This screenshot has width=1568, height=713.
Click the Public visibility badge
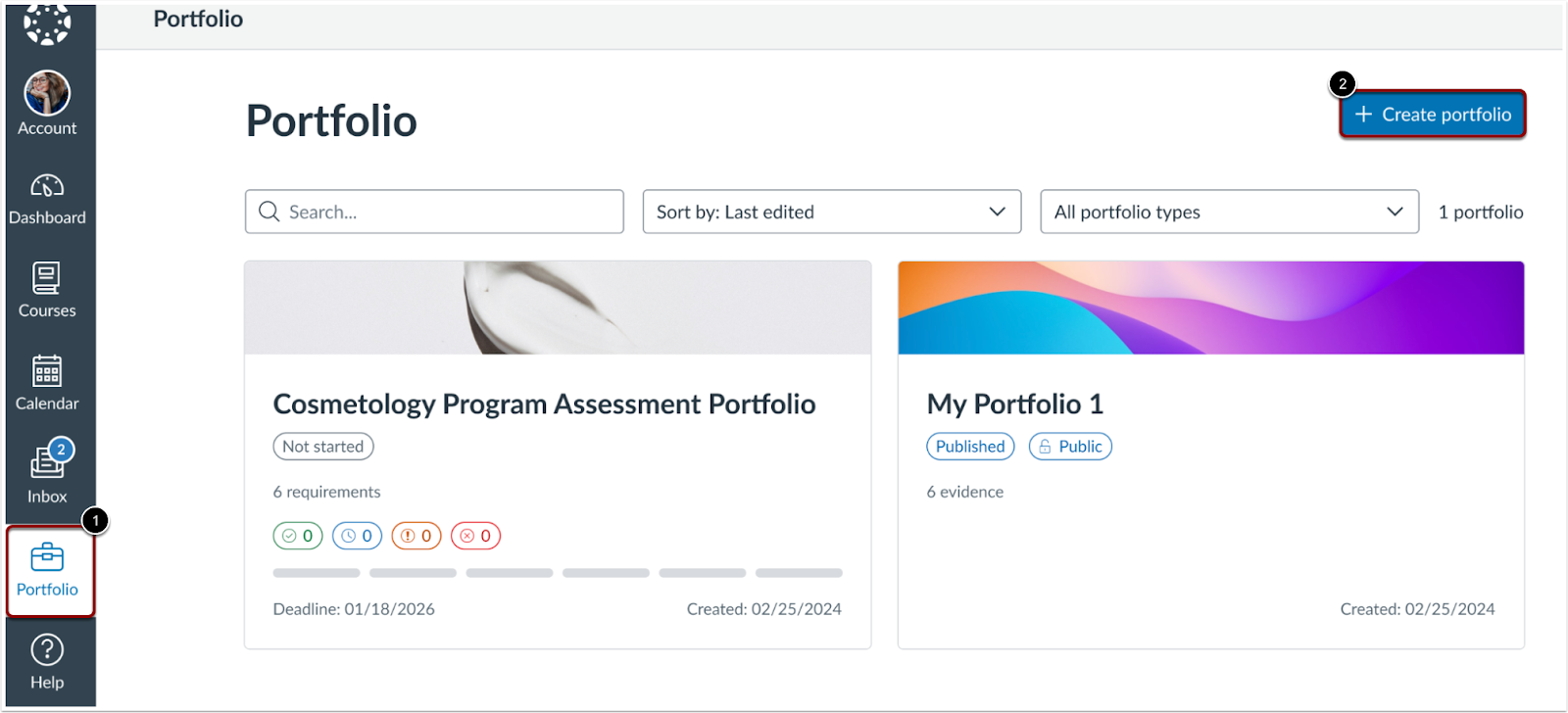(1069, 446)
